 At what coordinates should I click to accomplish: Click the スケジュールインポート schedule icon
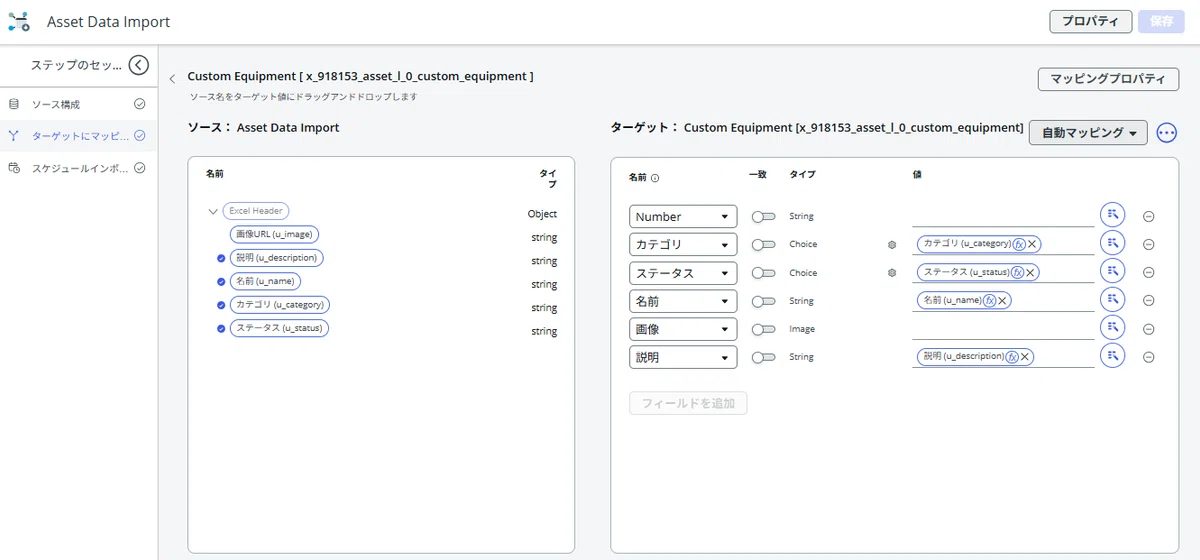pos(14,168)
